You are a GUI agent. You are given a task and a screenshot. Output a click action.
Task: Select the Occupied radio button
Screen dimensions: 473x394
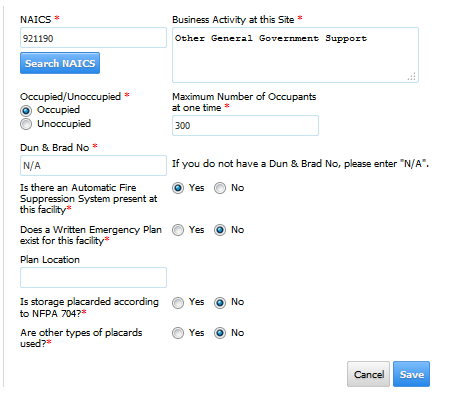(x=26, y=110)
